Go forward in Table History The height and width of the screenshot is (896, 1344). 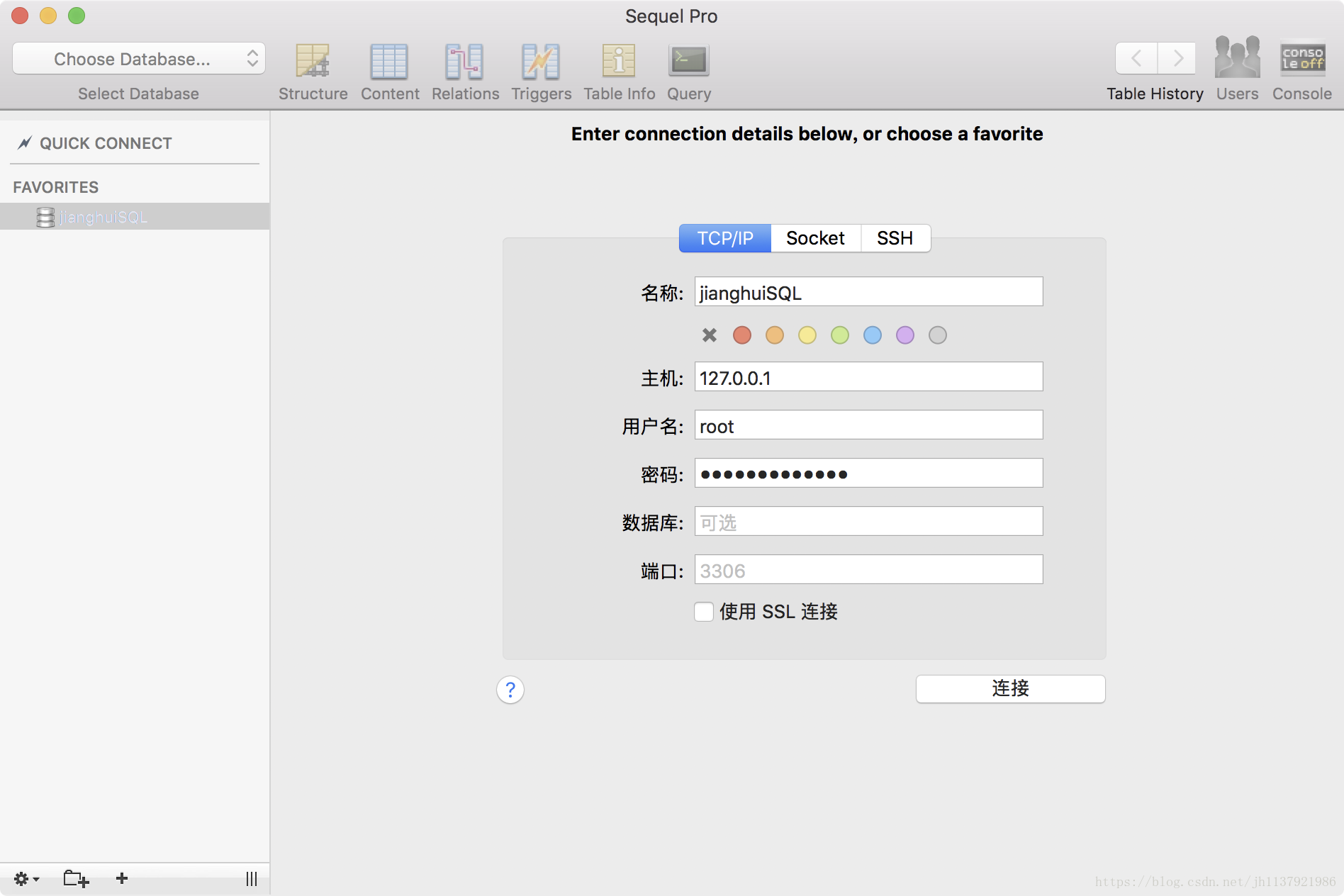pos(1177,58)
